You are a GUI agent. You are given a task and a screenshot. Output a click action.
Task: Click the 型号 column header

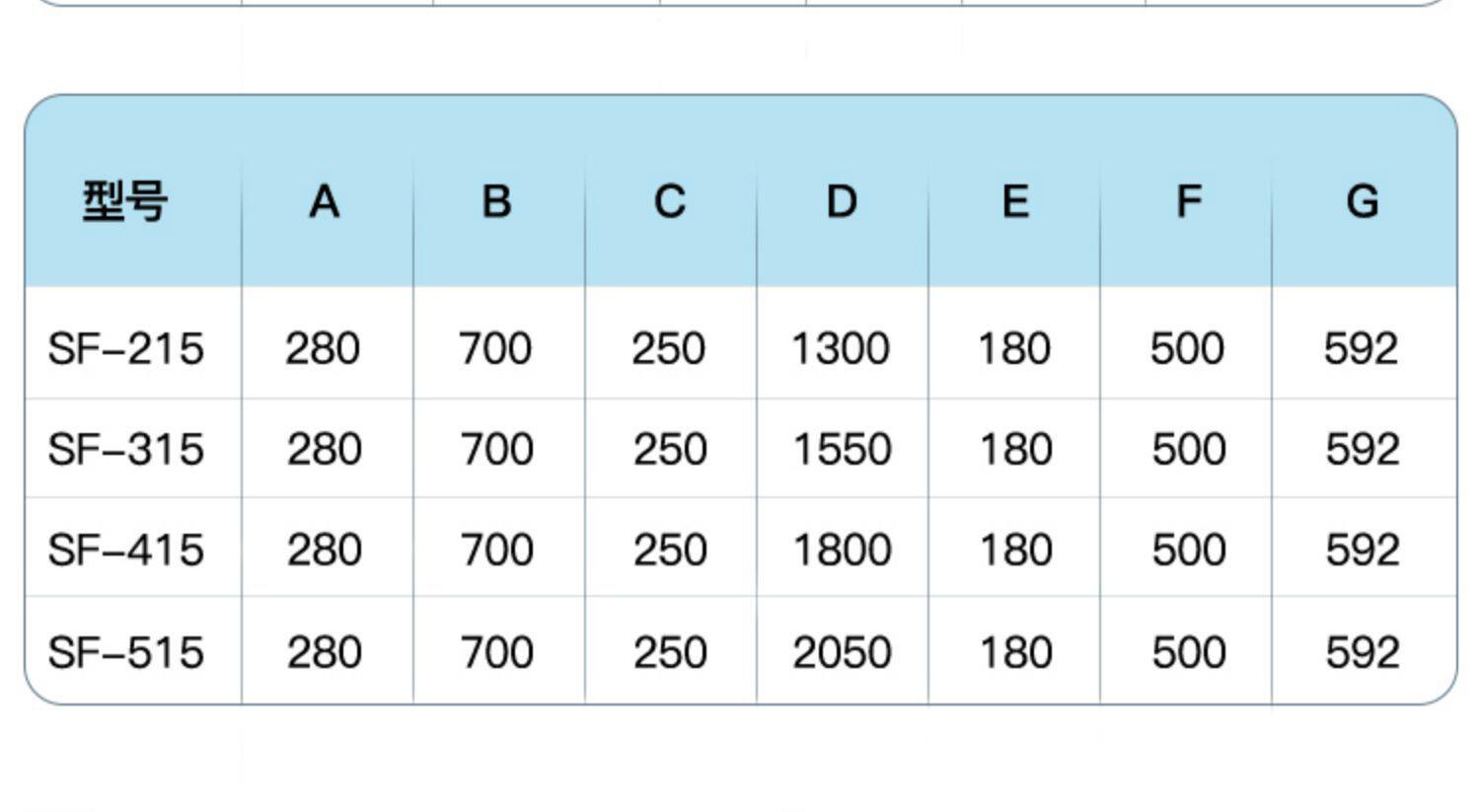[125, 202]
